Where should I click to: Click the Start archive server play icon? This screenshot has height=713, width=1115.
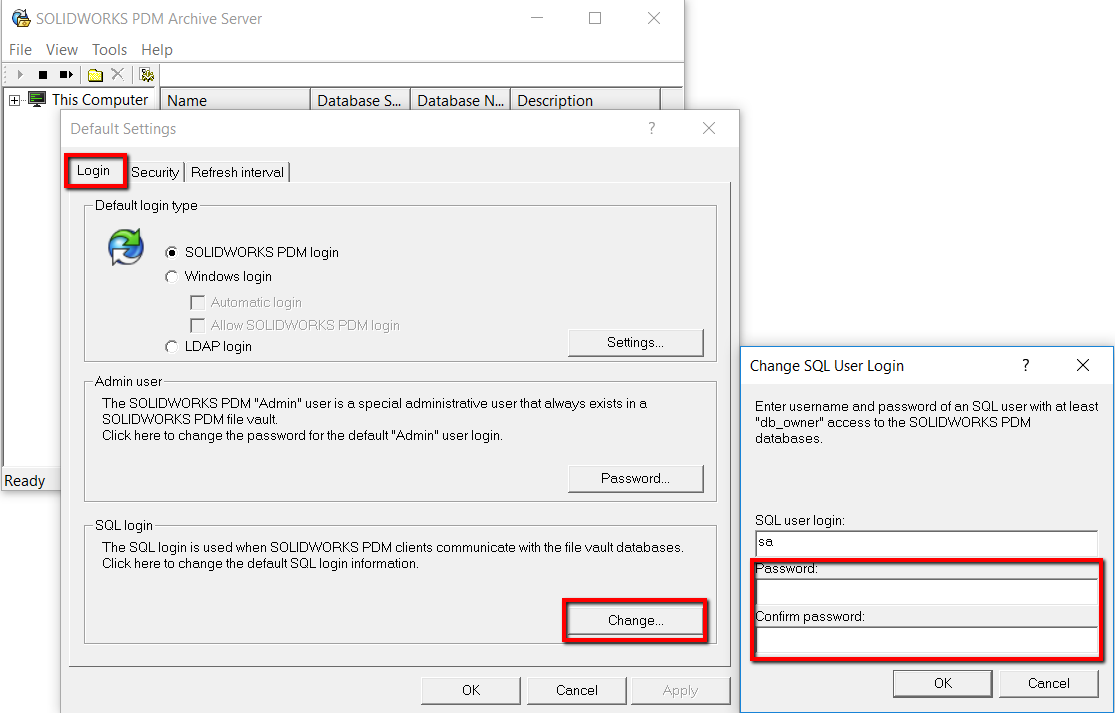21,75
